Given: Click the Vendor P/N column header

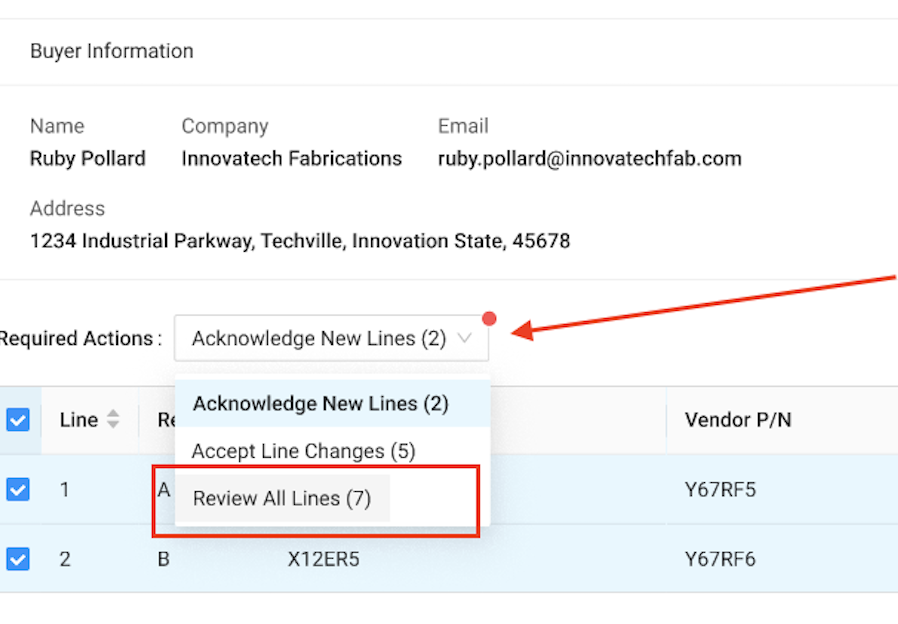Looking at the screenshot, I should (738, 420).
